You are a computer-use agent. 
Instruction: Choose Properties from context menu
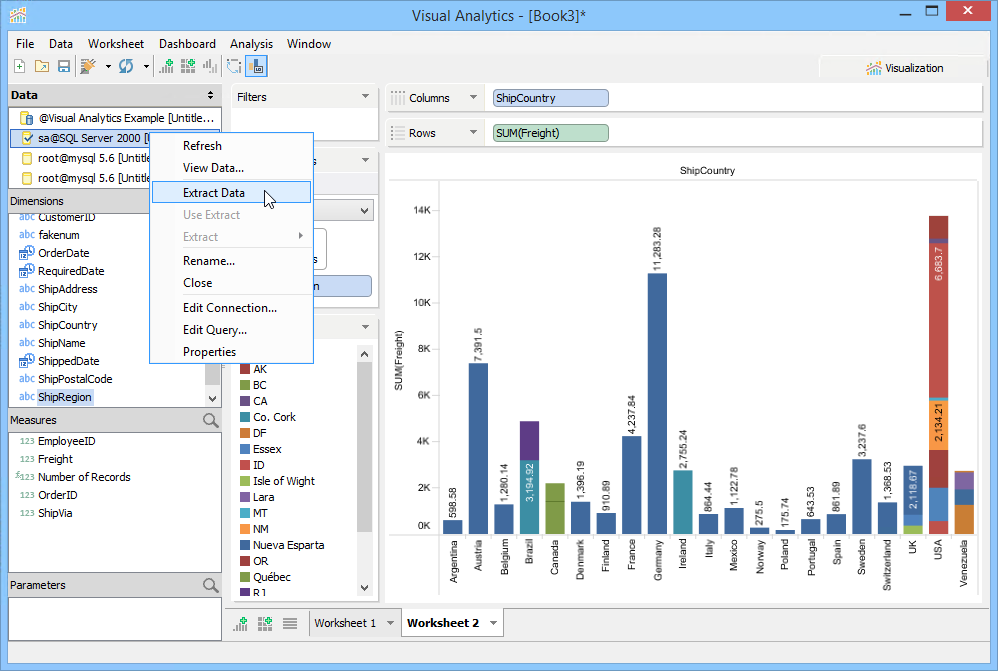232,352
